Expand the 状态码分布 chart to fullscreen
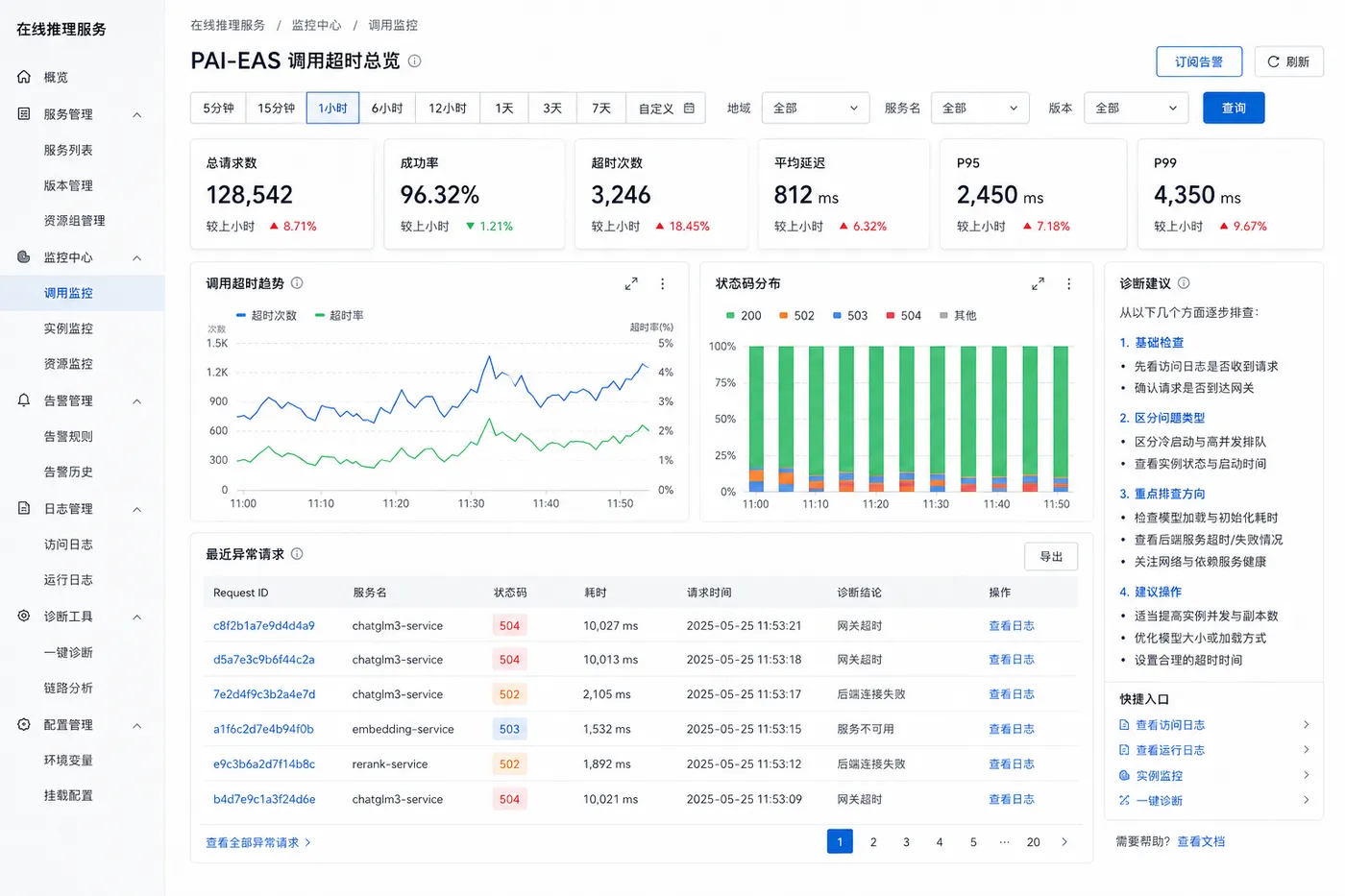The image size is (1345, 896). 1038,284
